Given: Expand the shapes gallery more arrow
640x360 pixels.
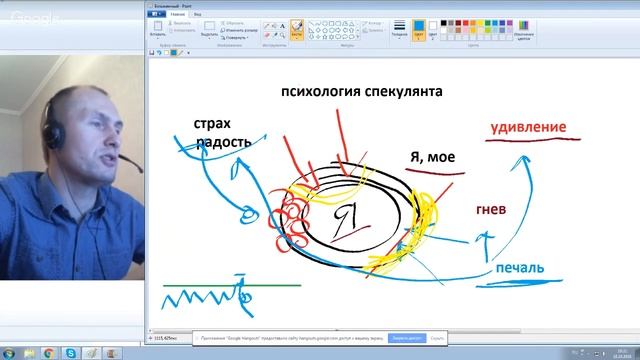Looking at the screenshot, I should point(358,37).
